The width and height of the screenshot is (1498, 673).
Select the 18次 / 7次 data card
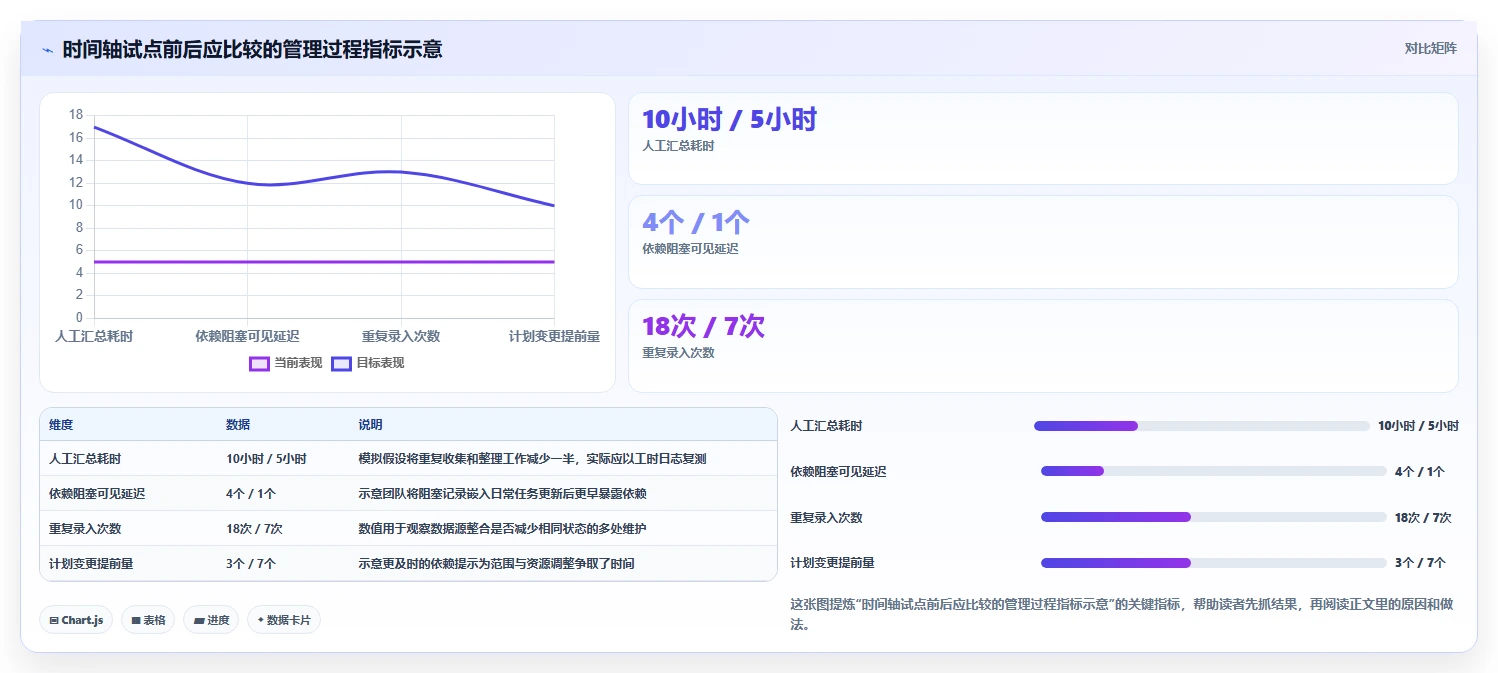1043,346
